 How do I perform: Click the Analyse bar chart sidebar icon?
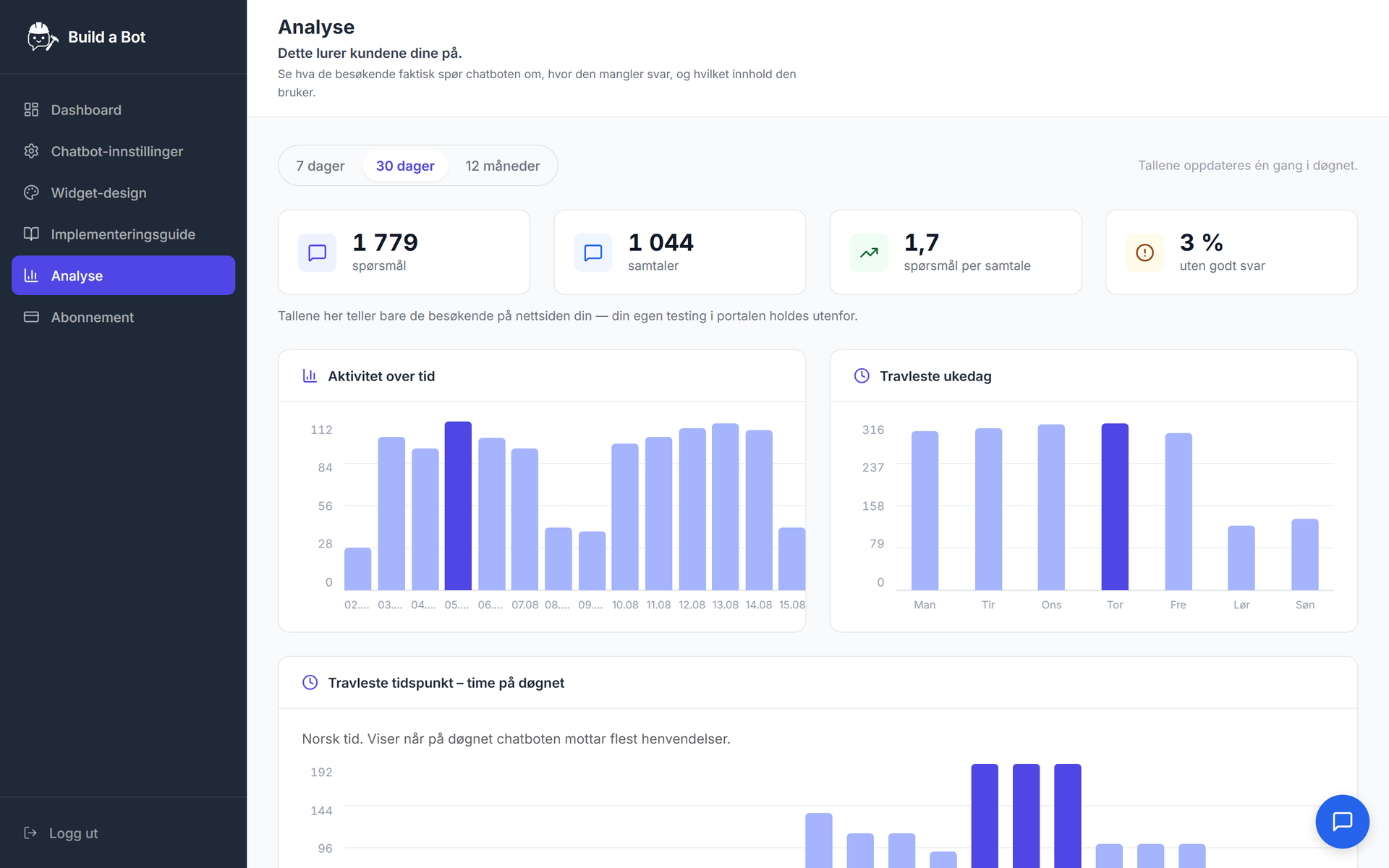pos(31,276)
